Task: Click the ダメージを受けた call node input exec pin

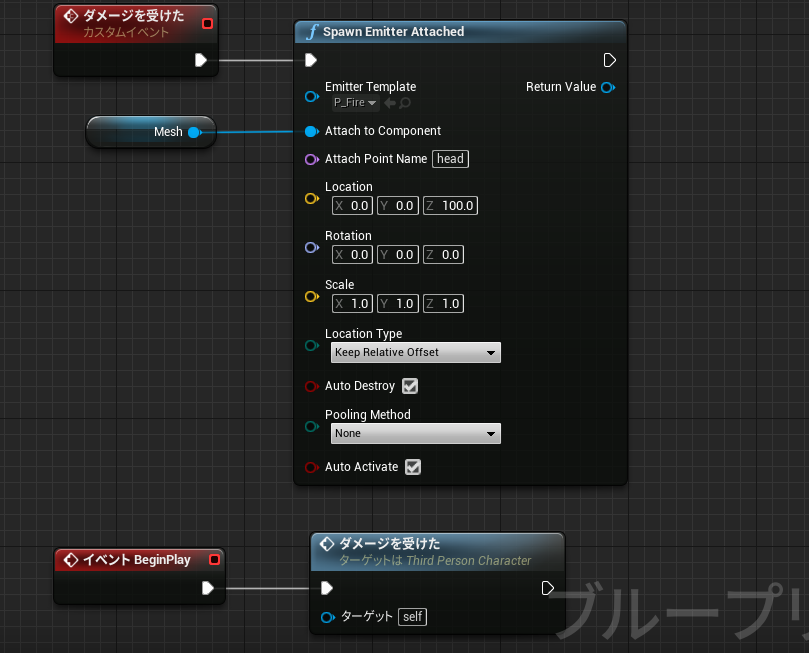Action: click(327, 588)
